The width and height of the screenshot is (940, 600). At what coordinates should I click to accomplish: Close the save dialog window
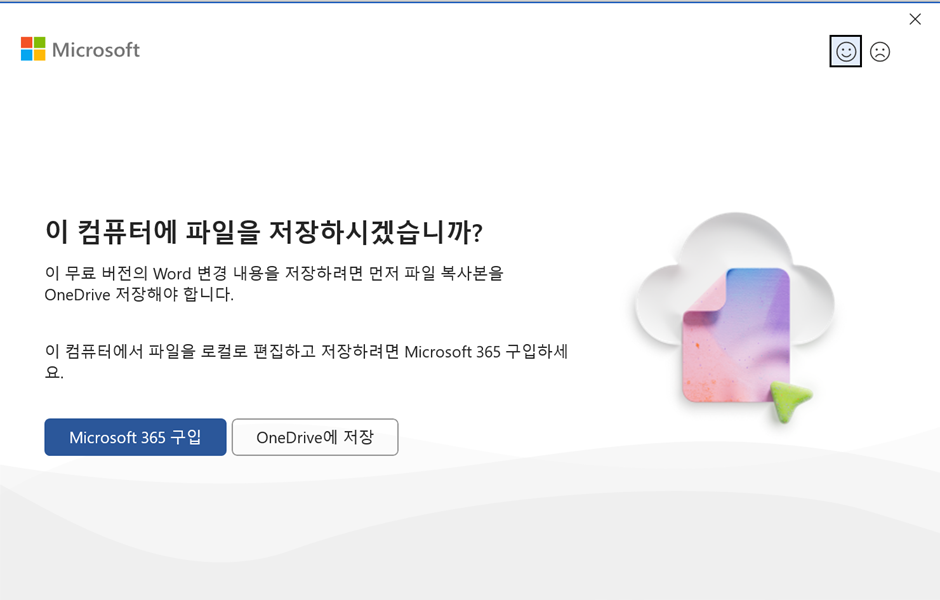coord(915,19)
